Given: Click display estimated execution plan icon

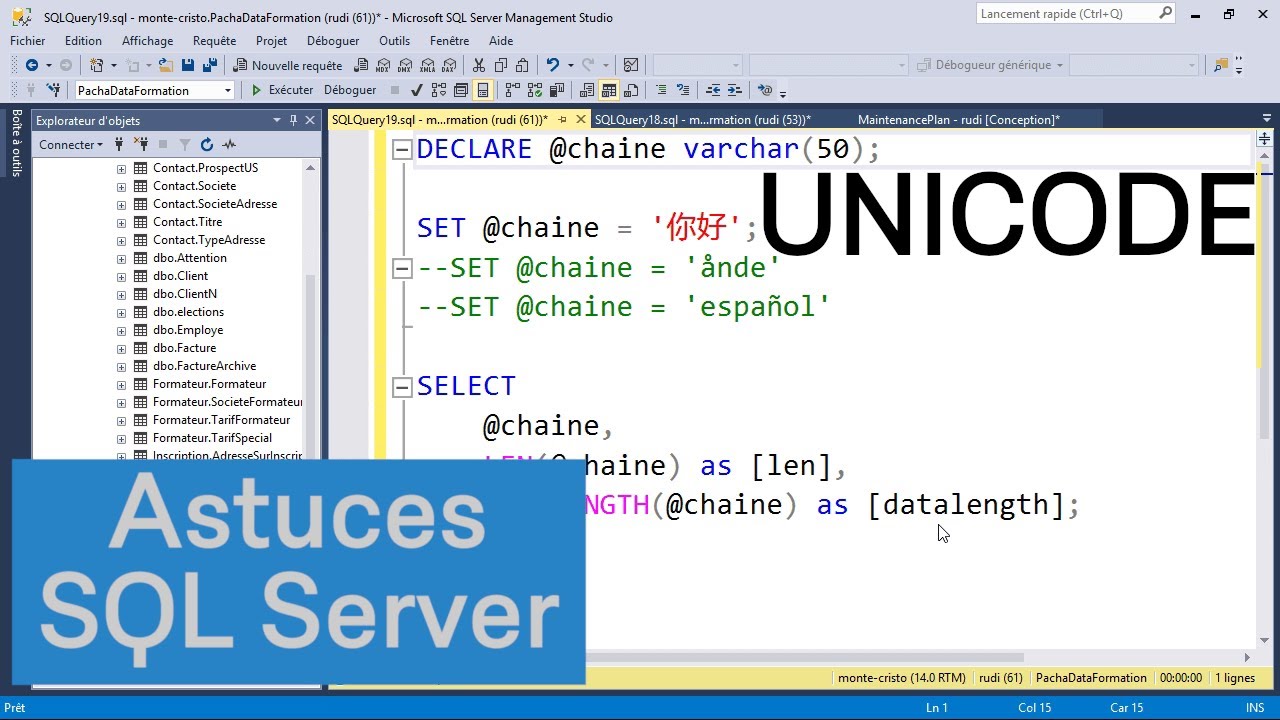Looking at the screenshot, I should tap(438, 90).
